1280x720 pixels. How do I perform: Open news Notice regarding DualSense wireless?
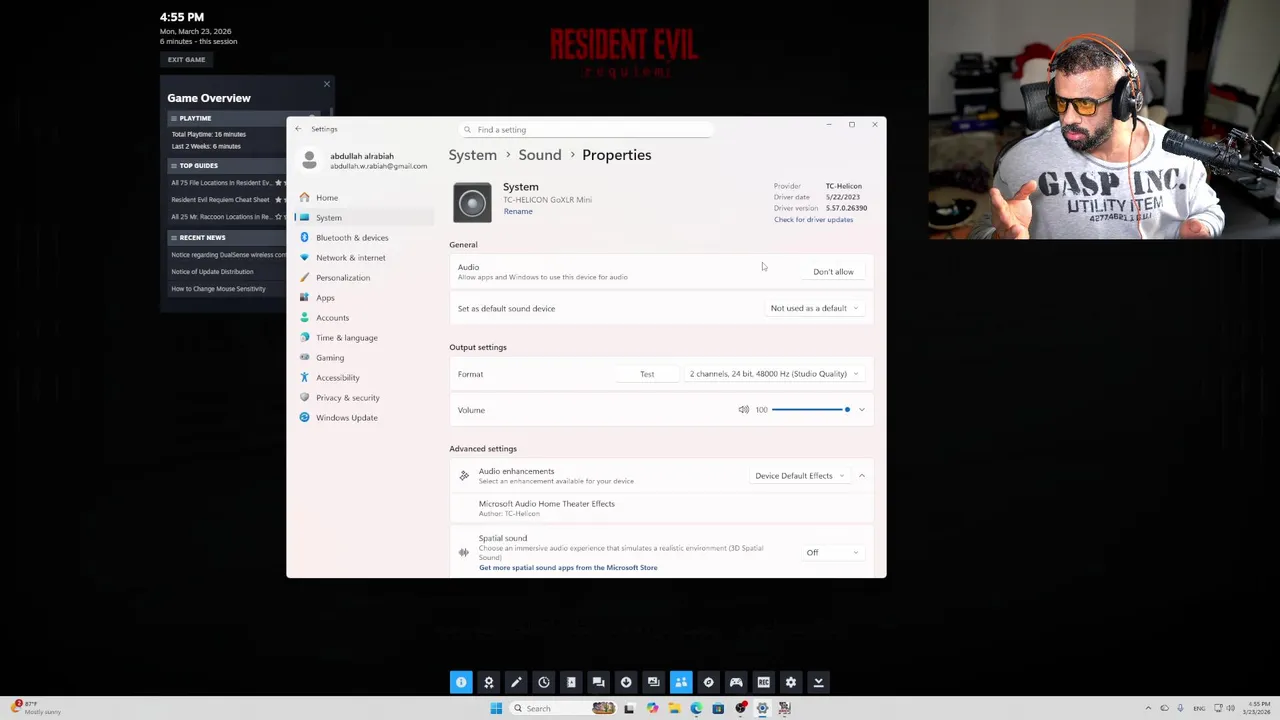pyautogui.click(x=228, y=255)
